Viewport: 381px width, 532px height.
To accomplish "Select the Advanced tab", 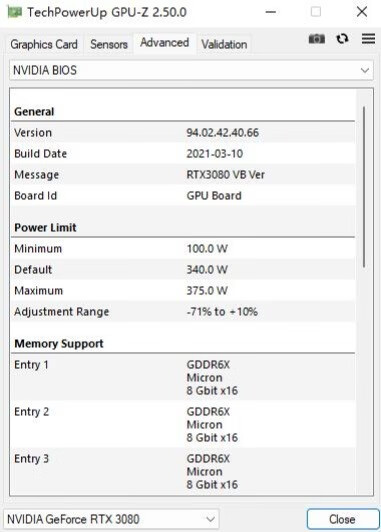I will point(165,43).
